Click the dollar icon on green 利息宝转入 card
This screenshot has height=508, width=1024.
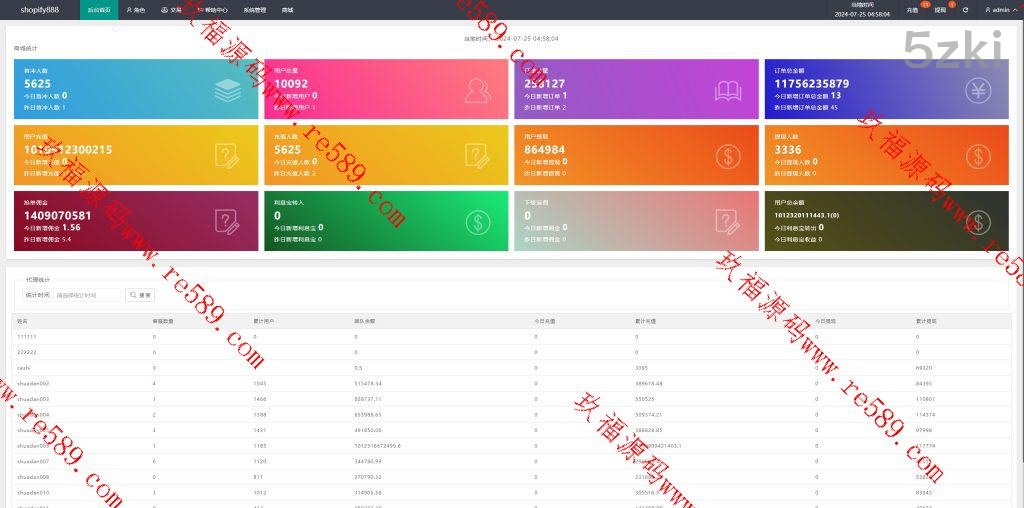coord(478,221)
